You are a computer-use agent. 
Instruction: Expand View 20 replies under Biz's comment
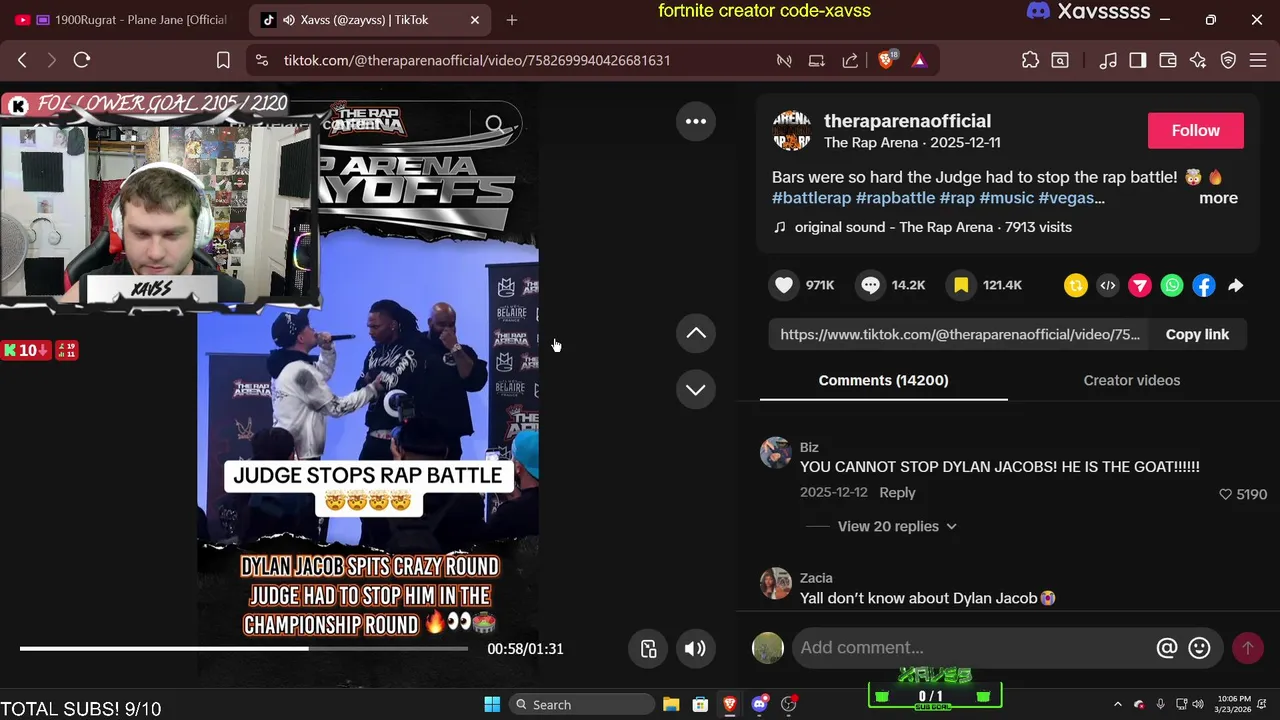tap(896, 526)
